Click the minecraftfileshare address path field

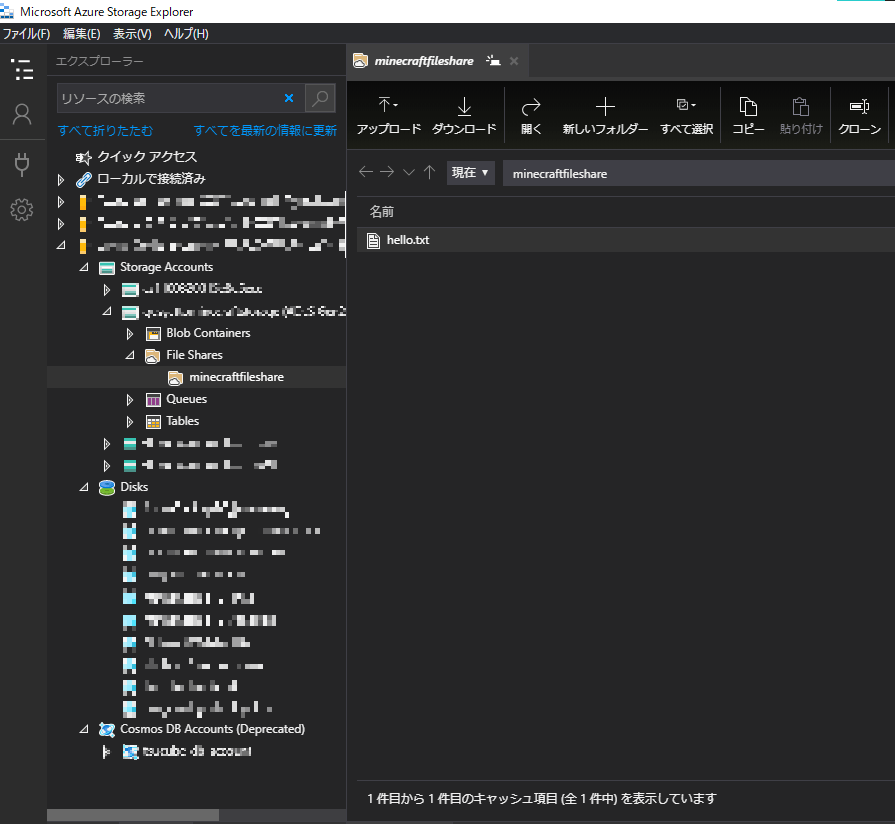(698, 173)
